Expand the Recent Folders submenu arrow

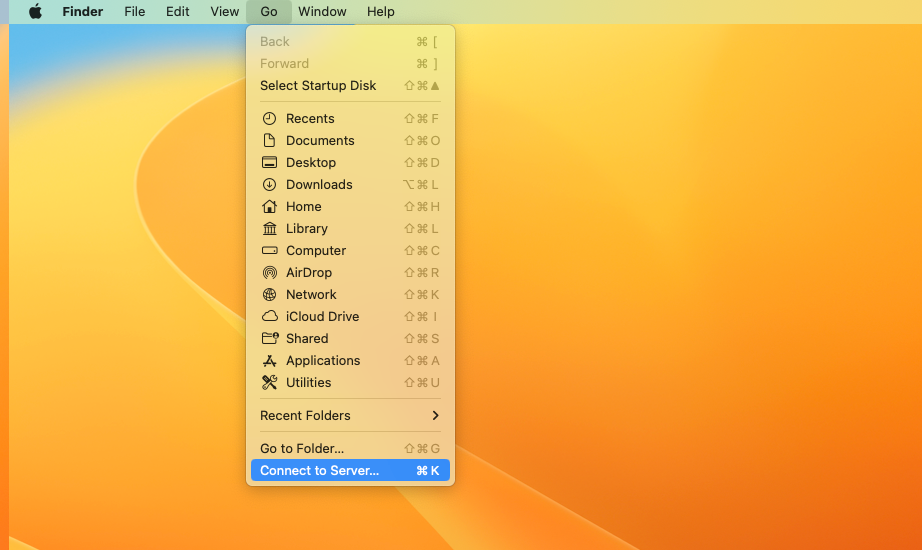tap(435, 415)
